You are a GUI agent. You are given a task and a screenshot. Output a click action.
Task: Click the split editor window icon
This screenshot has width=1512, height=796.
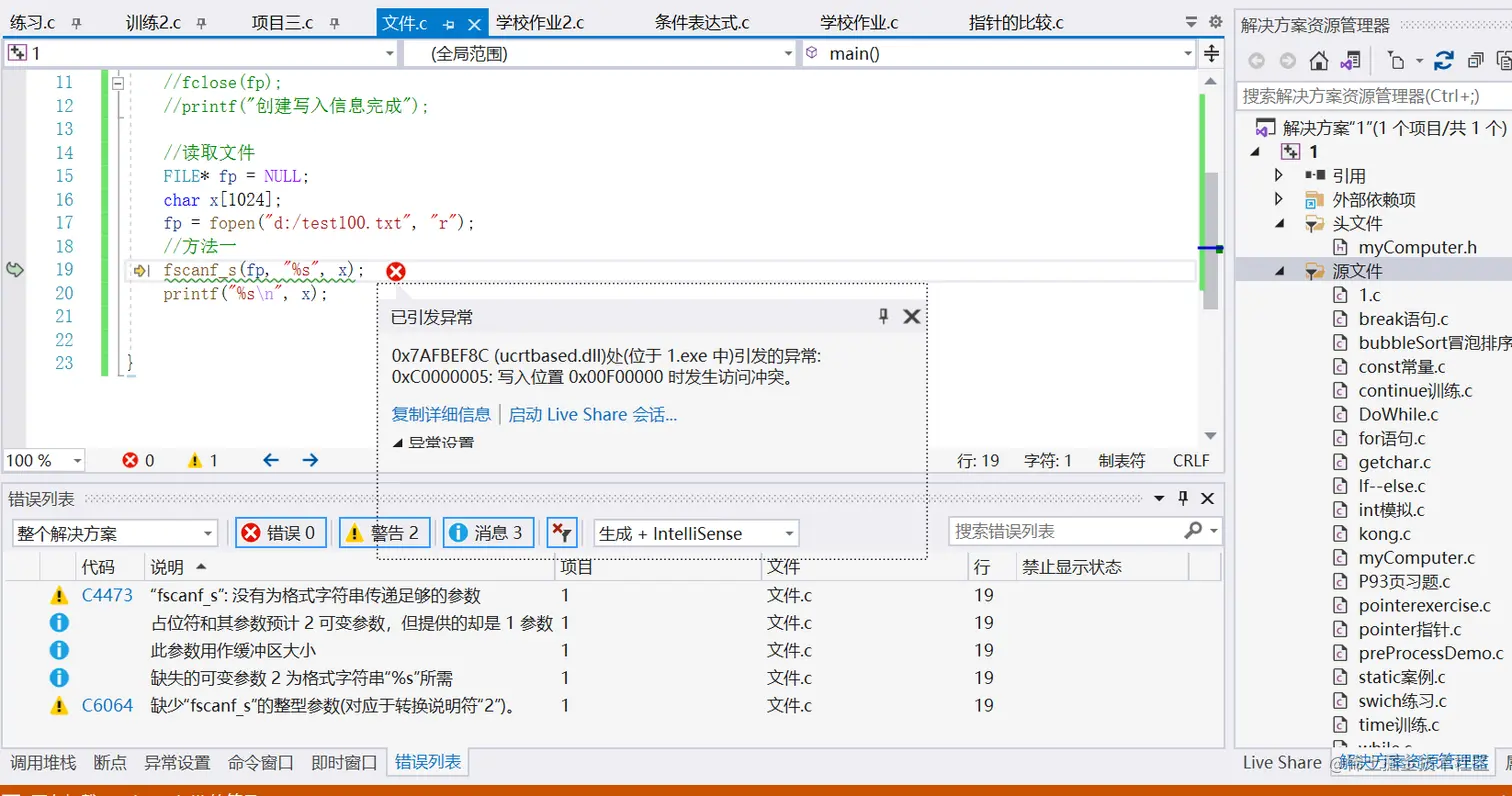point(1212,53)
